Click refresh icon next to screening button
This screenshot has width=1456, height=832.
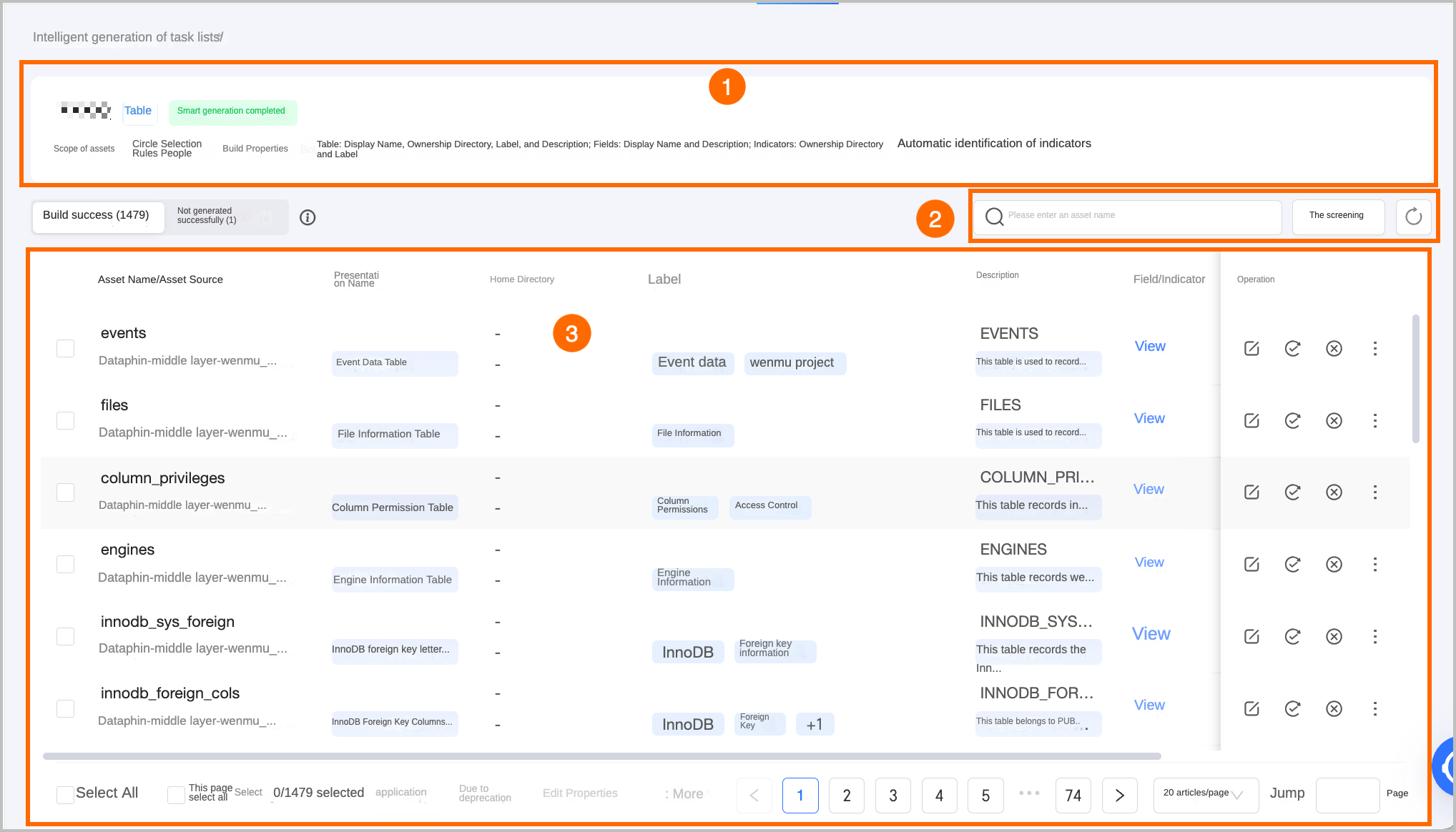point(1413,217)
